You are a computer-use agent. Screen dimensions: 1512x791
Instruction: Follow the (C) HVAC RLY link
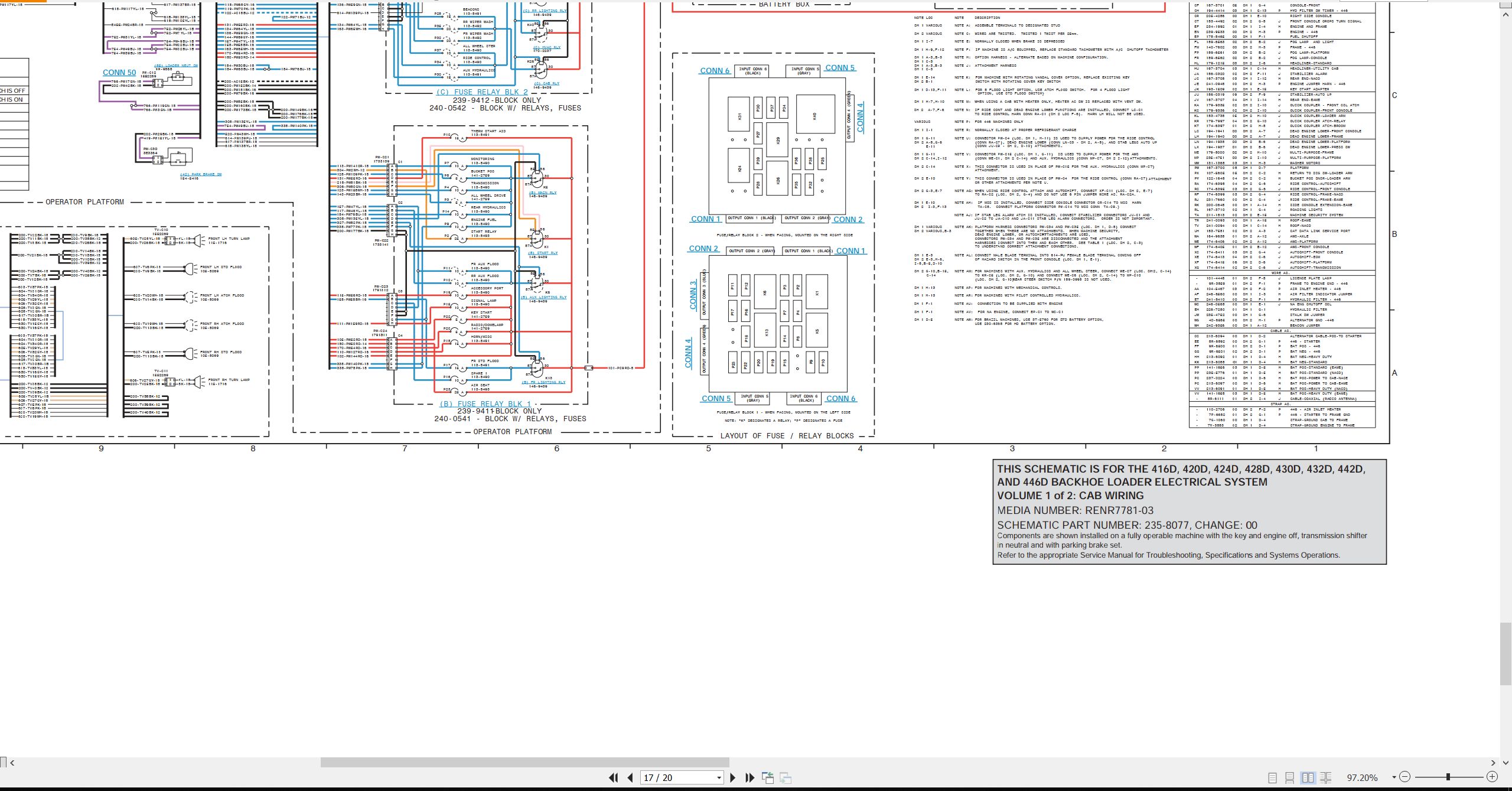547,47
